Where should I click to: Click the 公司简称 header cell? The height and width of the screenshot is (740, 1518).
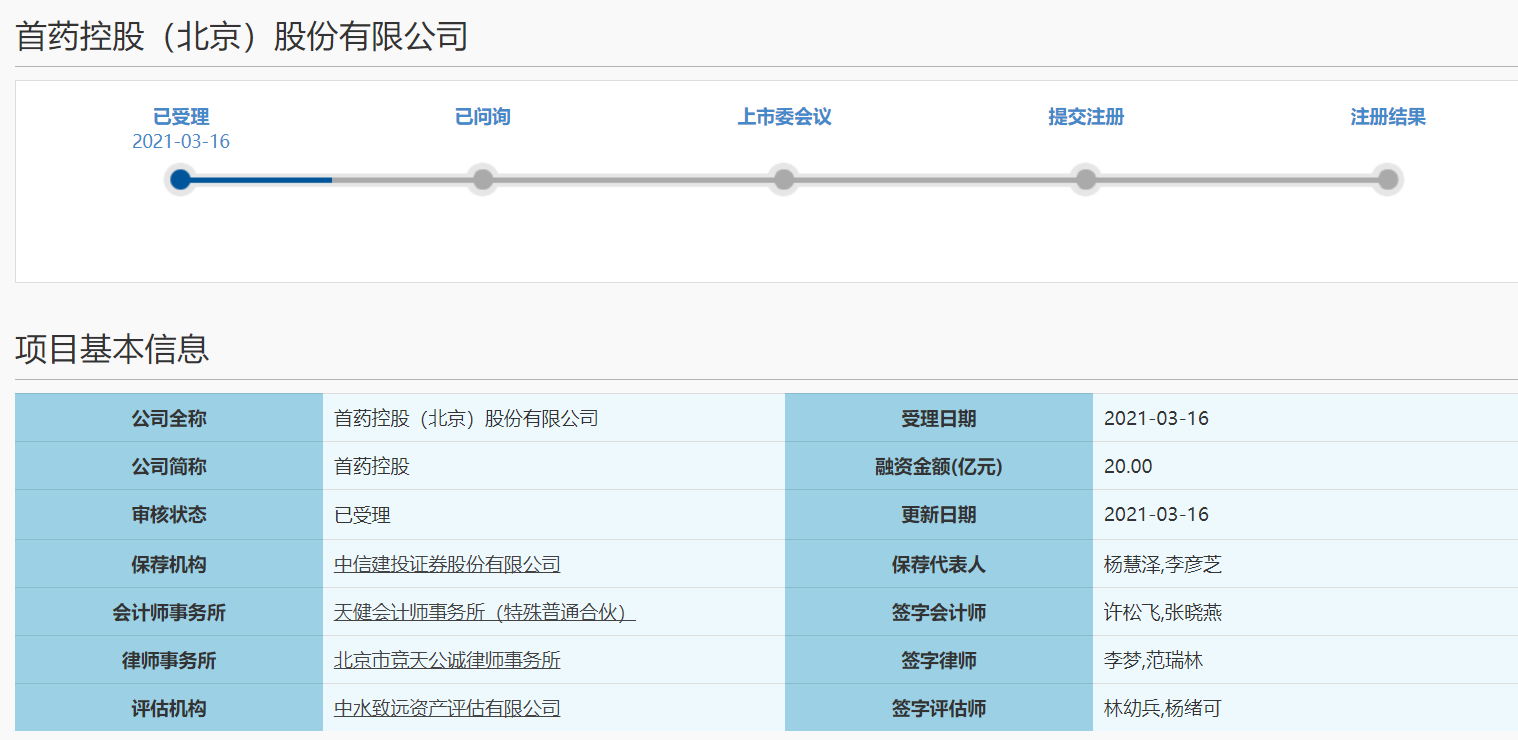click(169, 466)
